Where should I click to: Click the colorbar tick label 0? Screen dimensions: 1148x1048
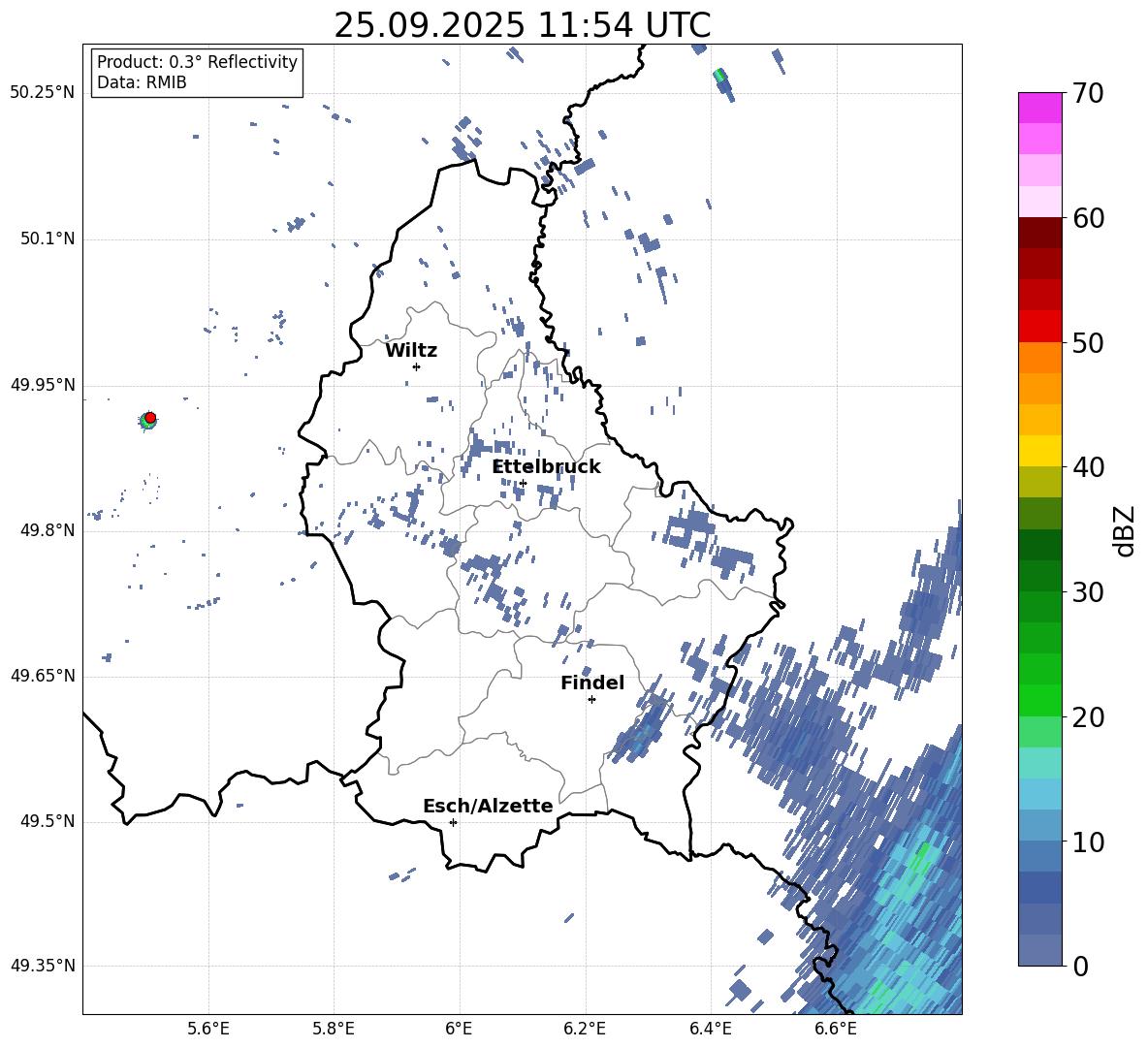point(1080,966)
